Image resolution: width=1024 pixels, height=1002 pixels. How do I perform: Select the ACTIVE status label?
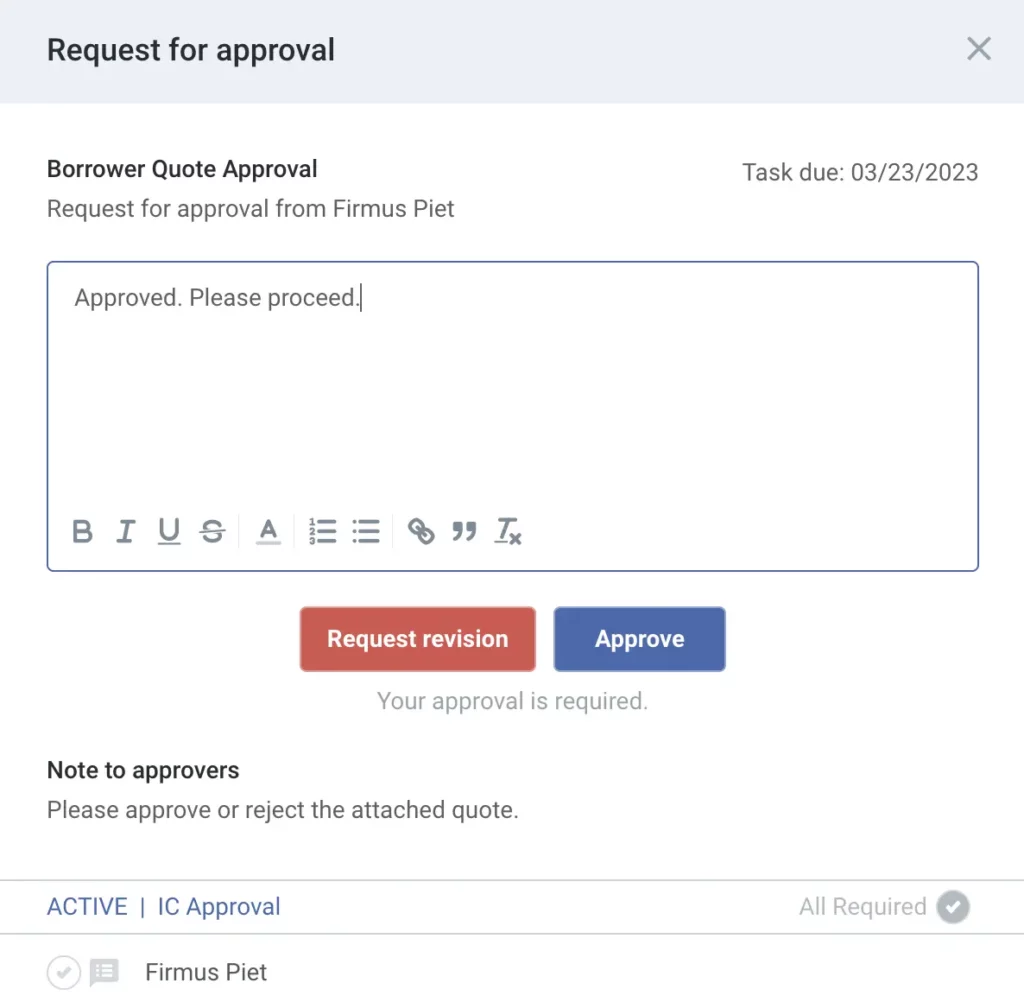point(87,906)
